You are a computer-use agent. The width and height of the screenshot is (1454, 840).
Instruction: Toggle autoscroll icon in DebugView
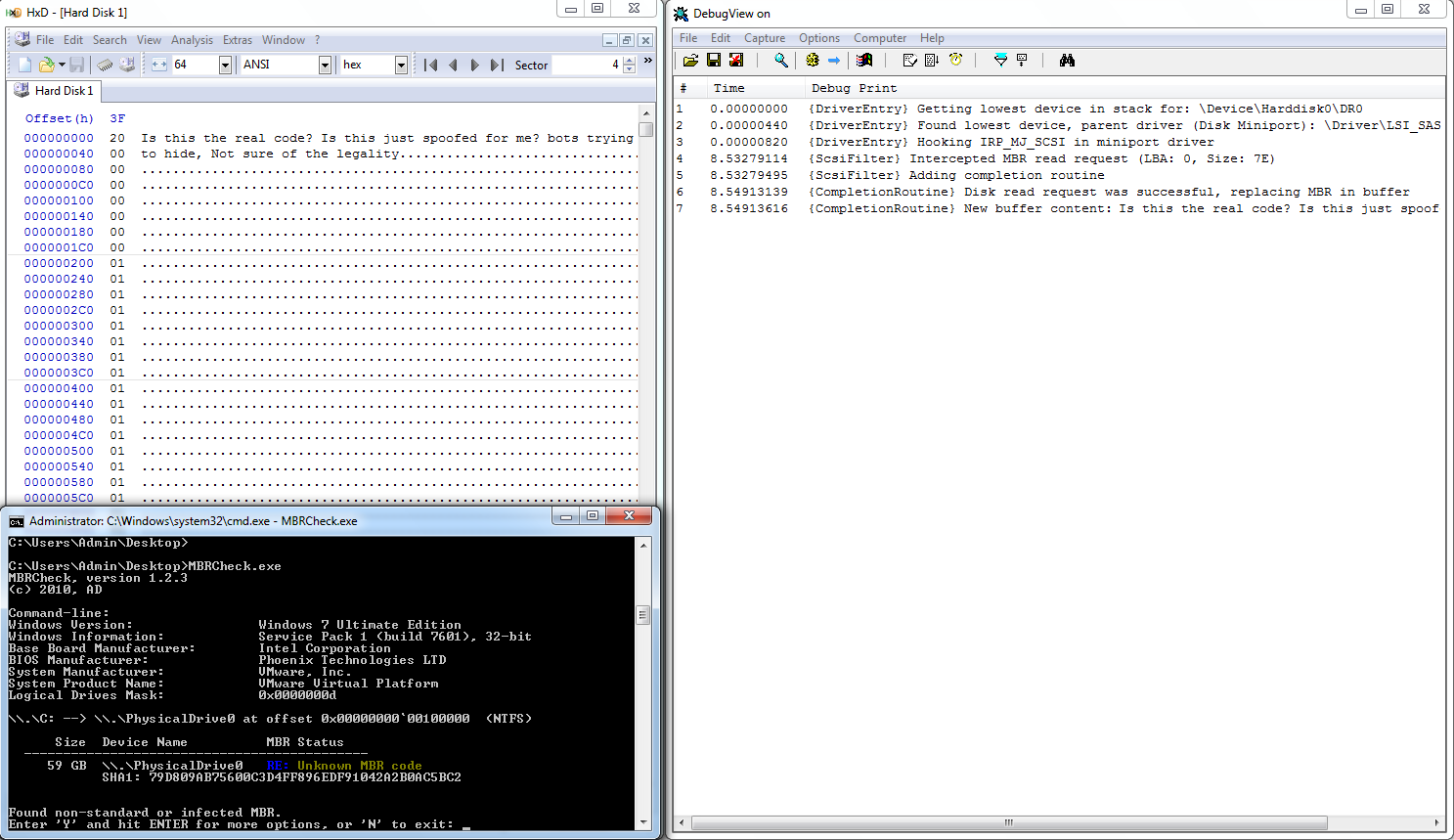coord(932,61)
